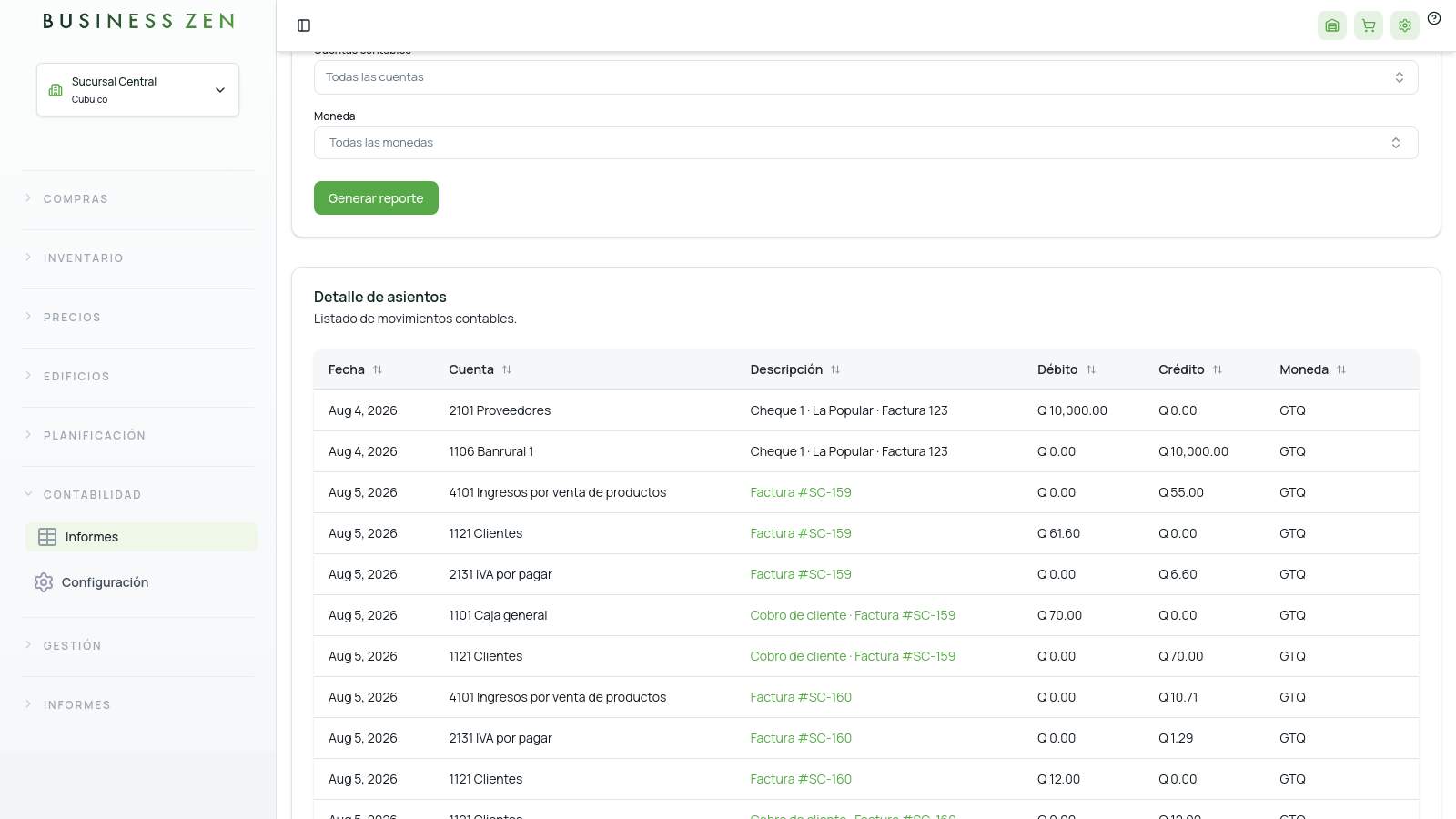
Task: Open the Todas las monedas dropdown
Action: (x=865, y=143)
